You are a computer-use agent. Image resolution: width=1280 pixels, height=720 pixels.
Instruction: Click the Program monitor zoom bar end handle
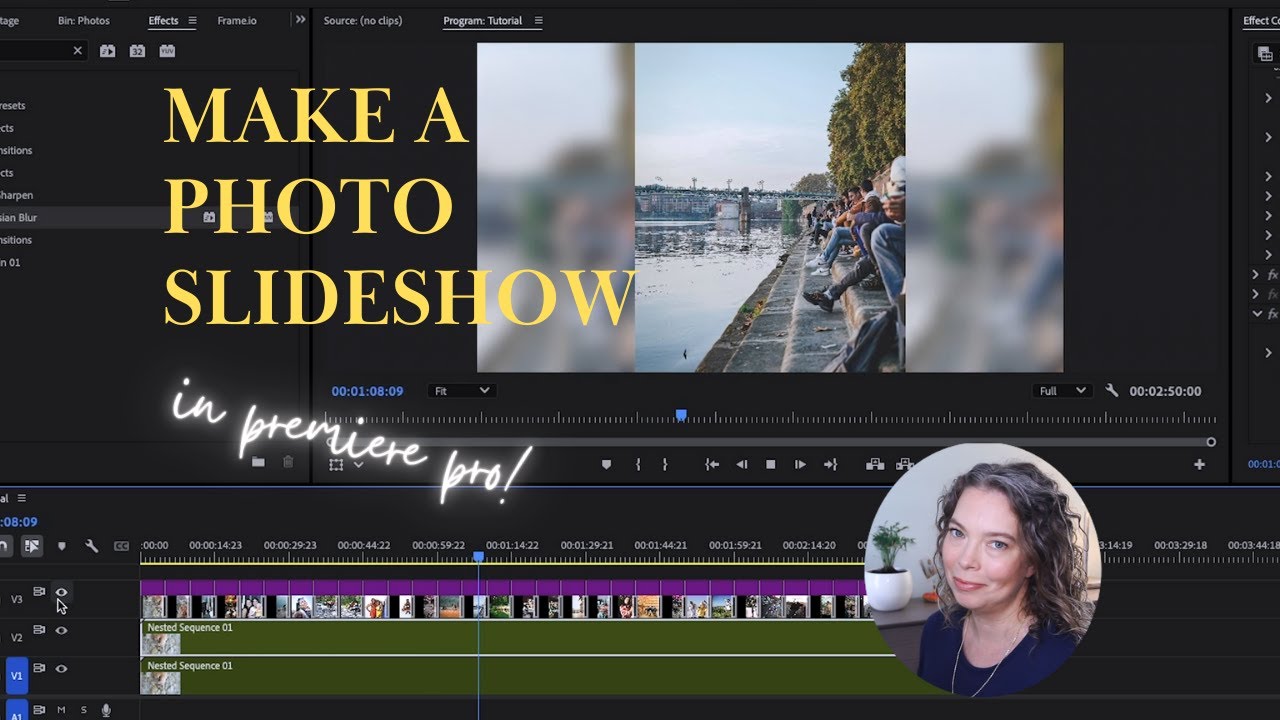pyautogui.click(x=1211, y=441)
